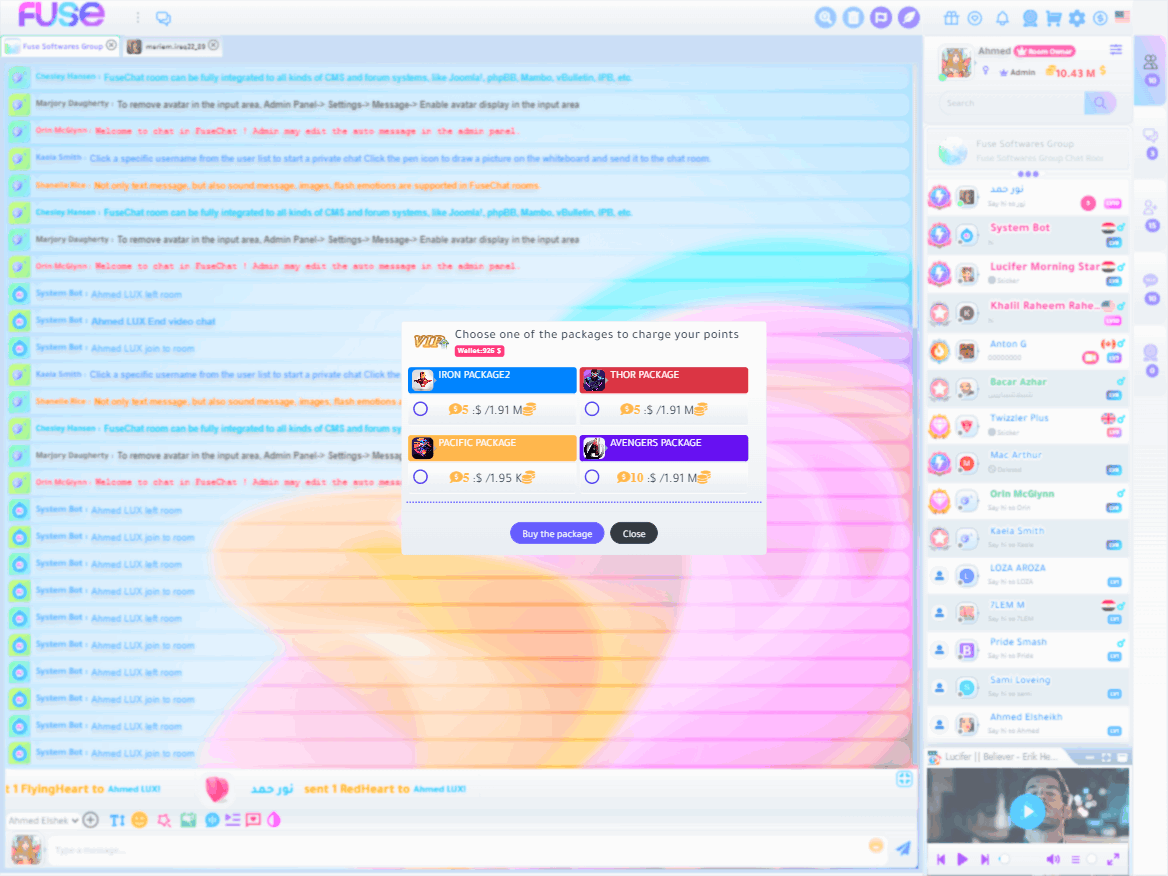
Task: Click the search magnifier button in user panel
Action: (x=1100, y=103)
